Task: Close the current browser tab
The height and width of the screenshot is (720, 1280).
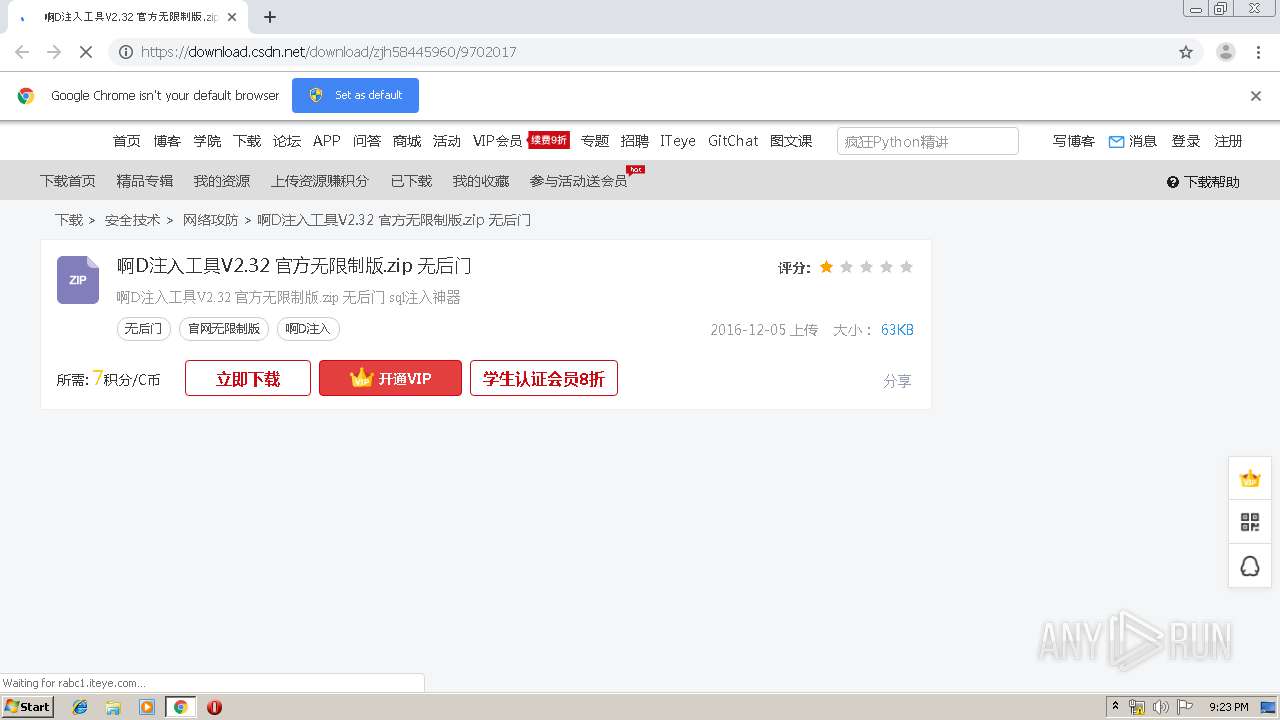Action: [232, 17]
